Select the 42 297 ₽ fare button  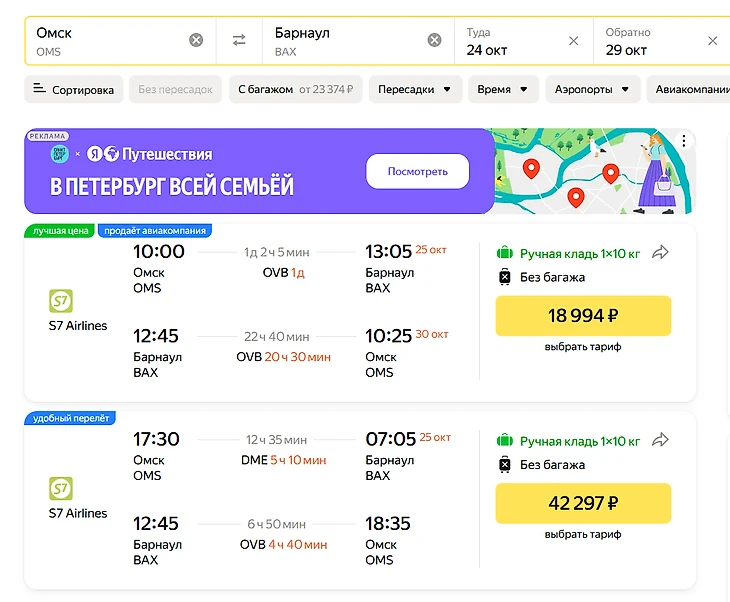(x=583, y=503)
